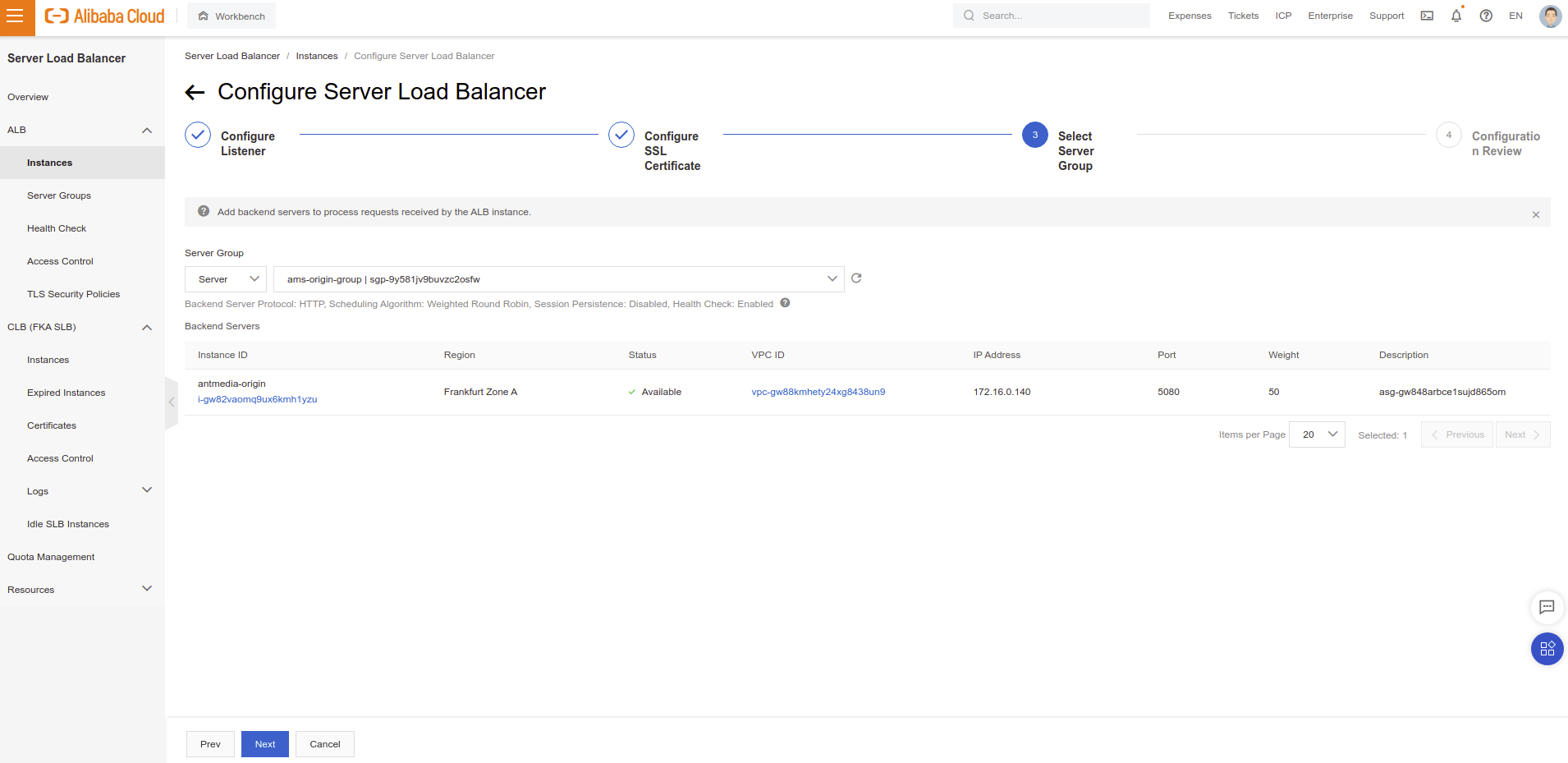1568x763 pixels.
Task: Click the help icon after Health Check: Enabled
Action: click(785, 303)
